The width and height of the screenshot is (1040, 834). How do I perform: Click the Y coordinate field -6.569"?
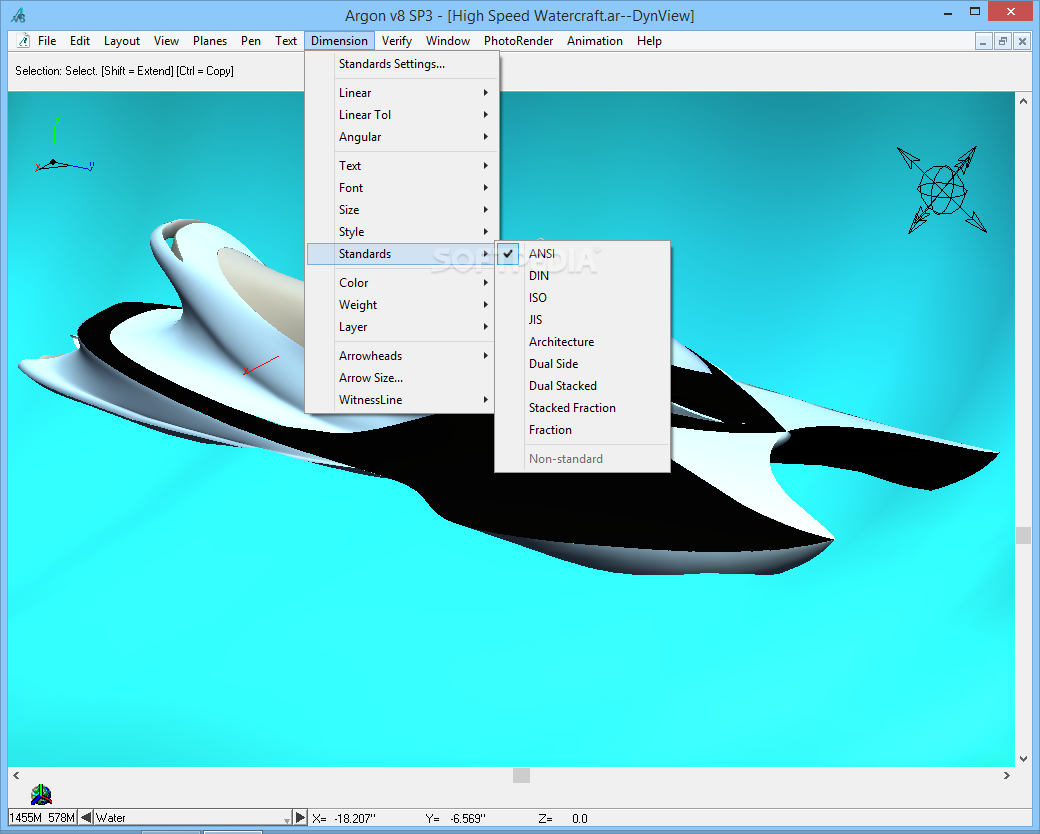pos(468,818)
